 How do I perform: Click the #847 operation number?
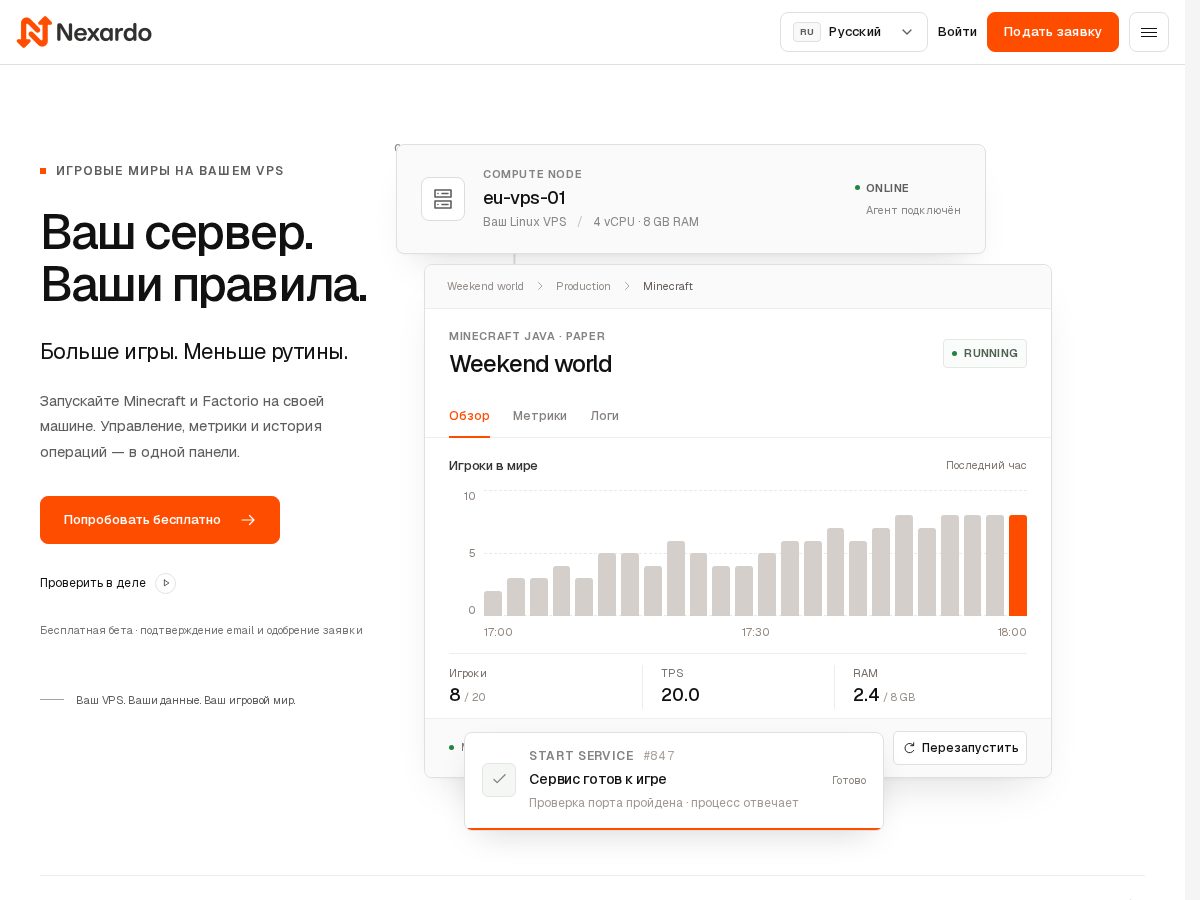point(659,756)
